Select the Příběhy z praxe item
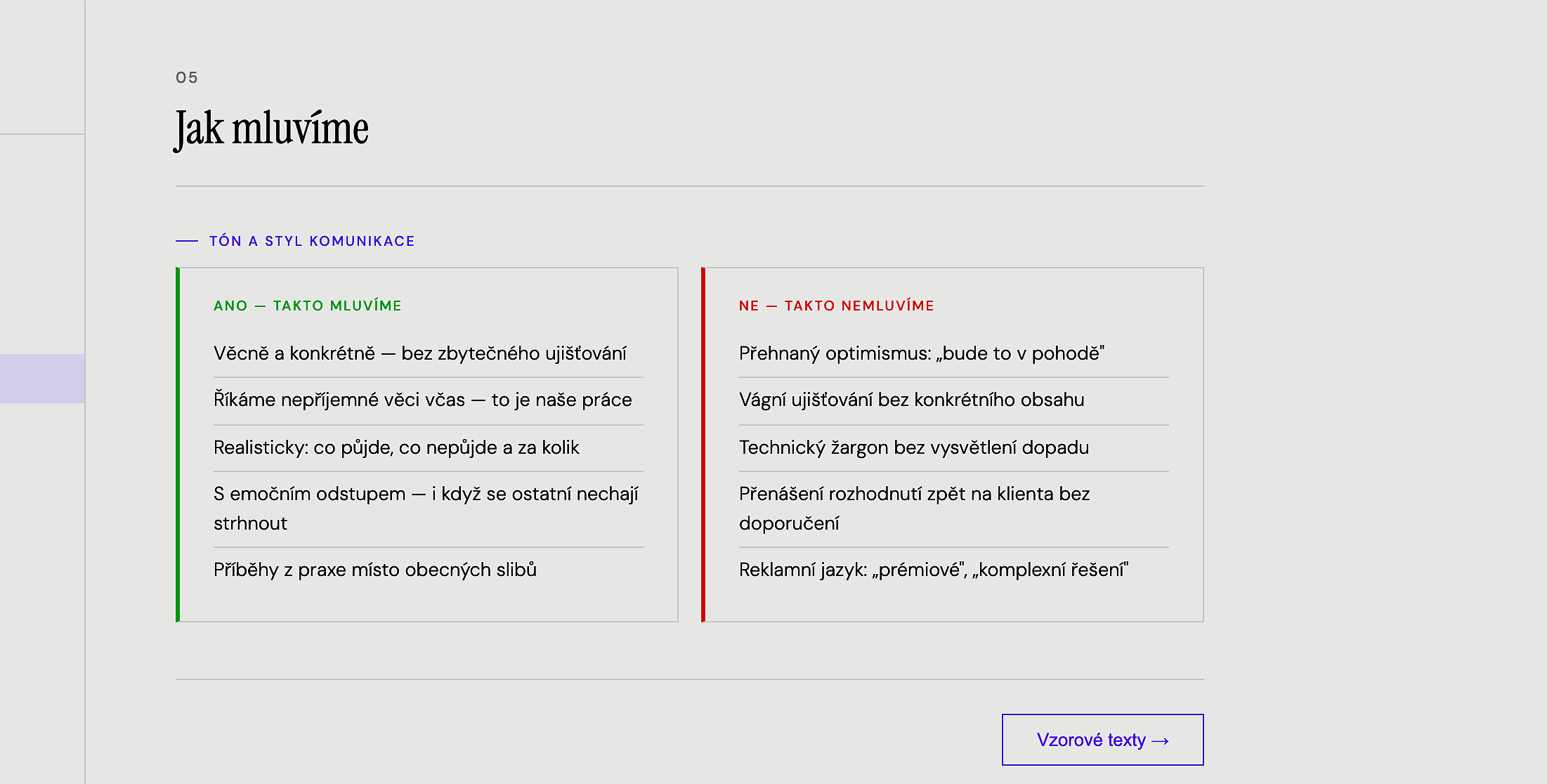 click(x=375, y=570)
